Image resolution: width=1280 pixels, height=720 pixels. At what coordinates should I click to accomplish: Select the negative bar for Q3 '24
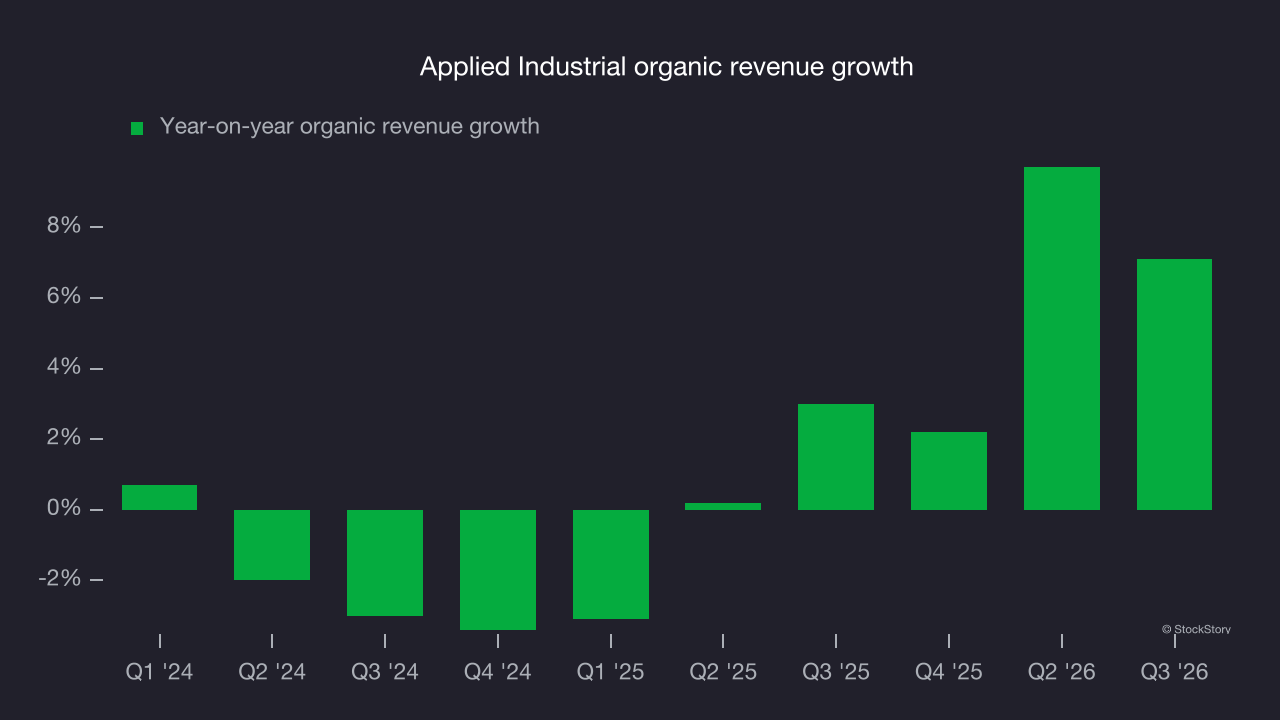point(385,563)
